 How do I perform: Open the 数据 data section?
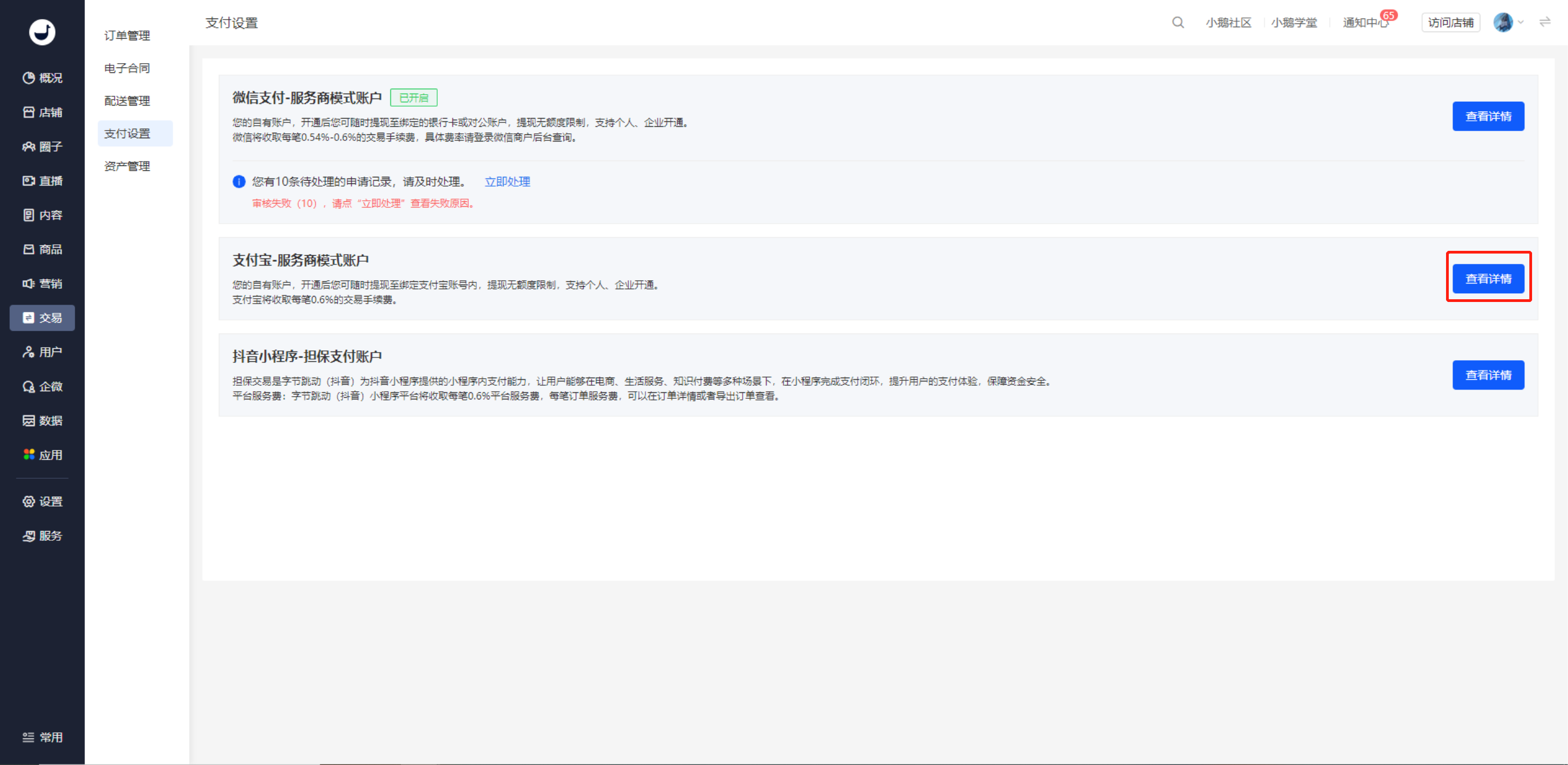click(x=42, y=420)
